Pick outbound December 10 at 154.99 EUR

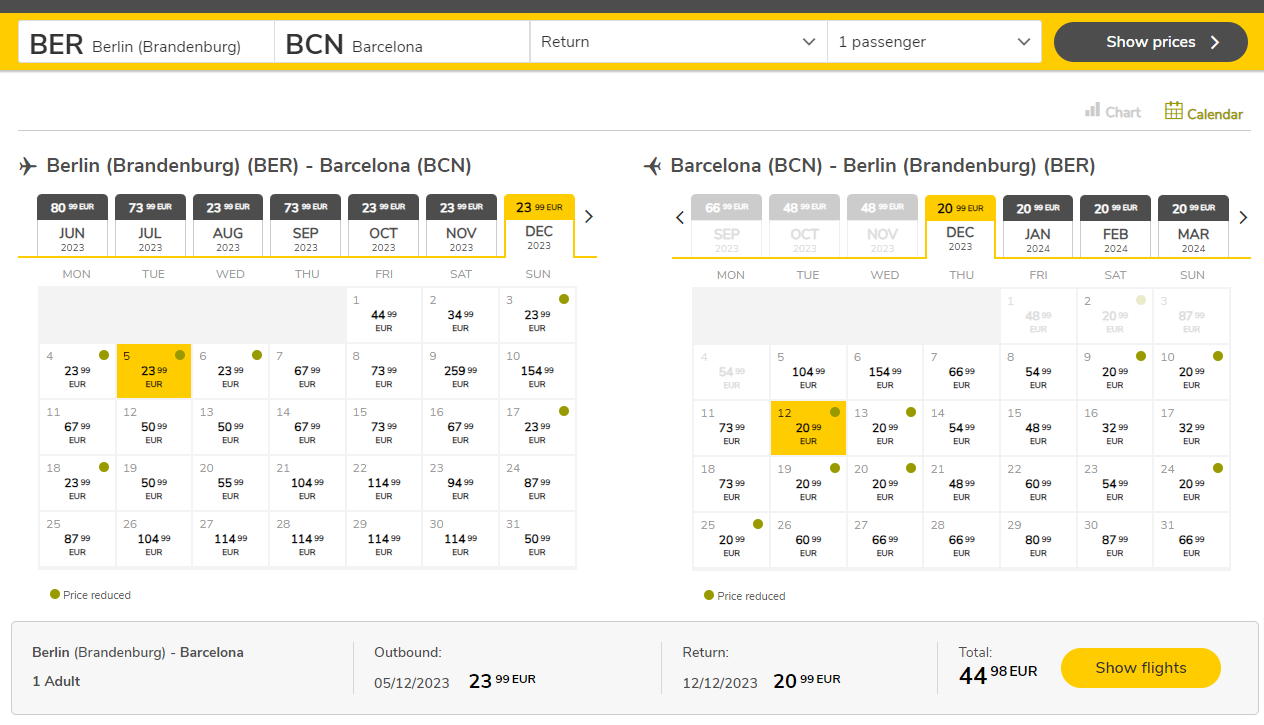click(537, 371)
